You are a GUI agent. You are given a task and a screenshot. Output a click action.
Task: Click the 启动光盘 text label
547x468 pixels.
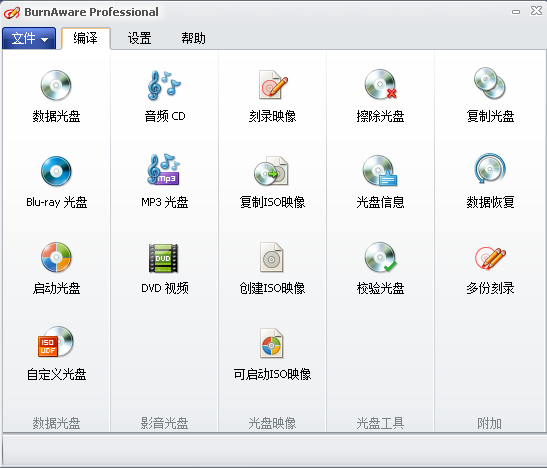click(x=56, y=288)
